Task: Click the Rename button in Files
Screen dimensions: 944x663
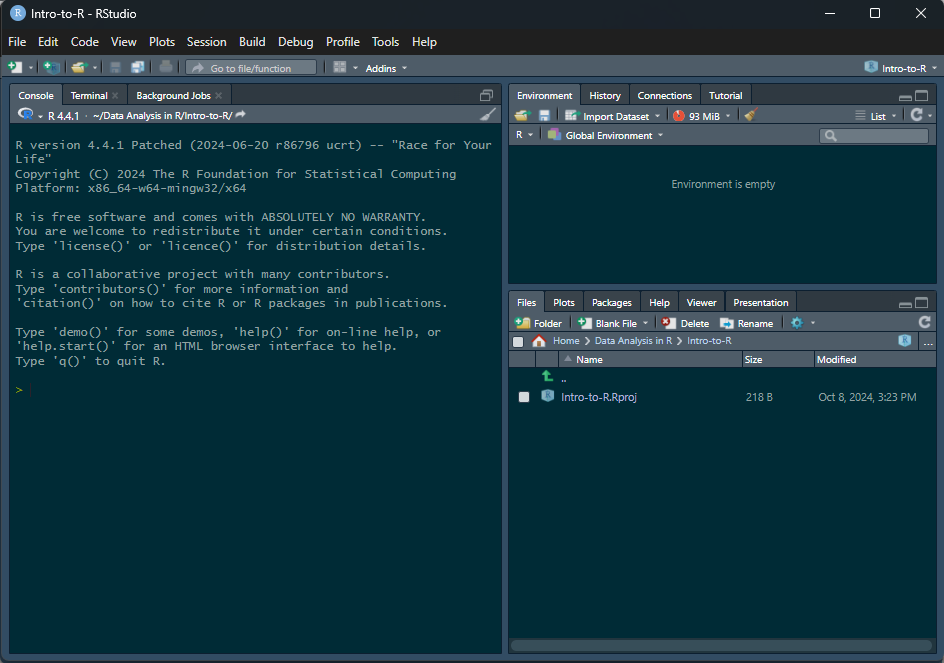Action: (747, 323)
